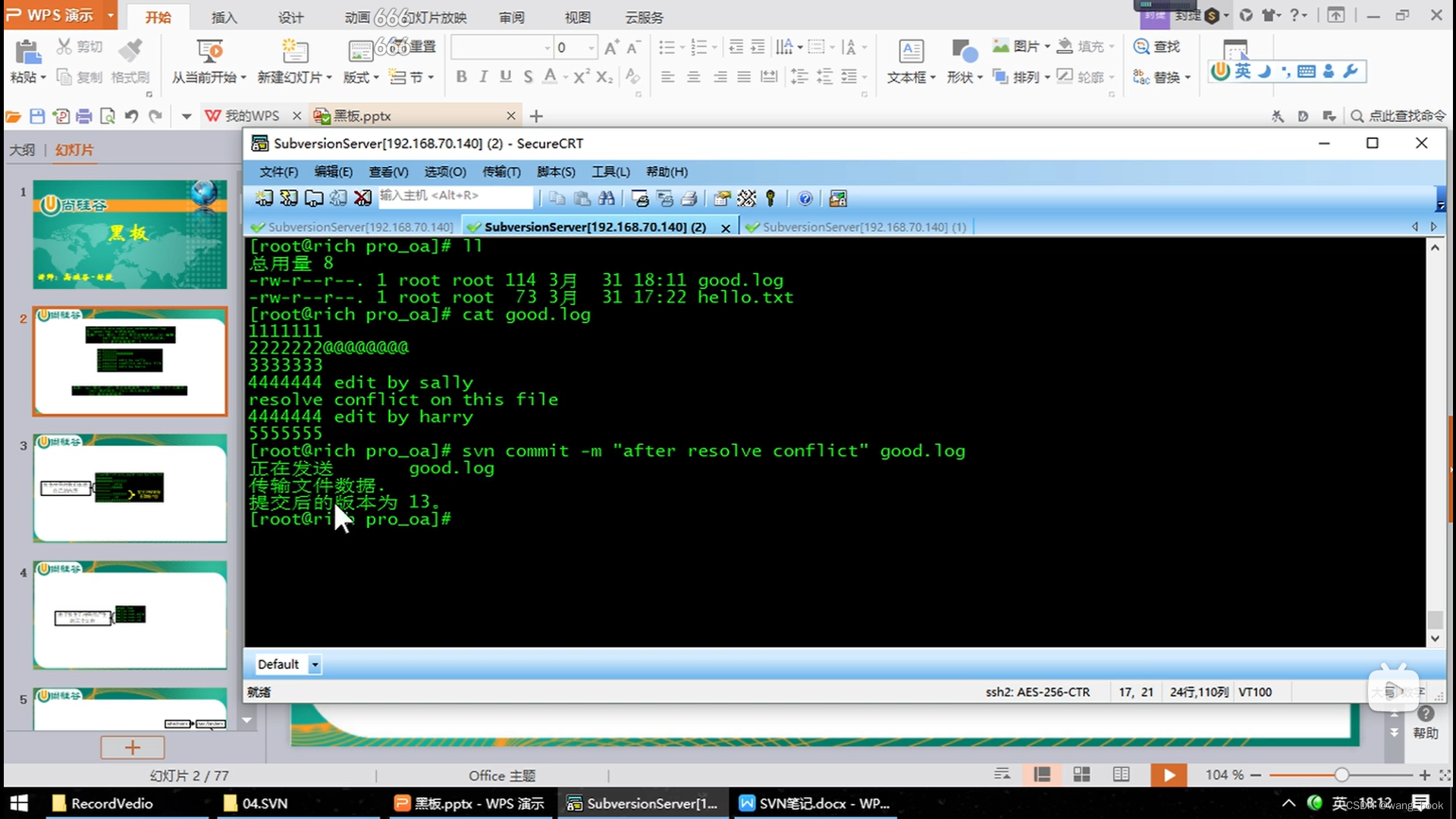Expand the Paste (粘贴) dropdown arrow
Image resolution: width=1456 pixels, height=819 pixels.
pyautogui.click(x=43, y=77)
